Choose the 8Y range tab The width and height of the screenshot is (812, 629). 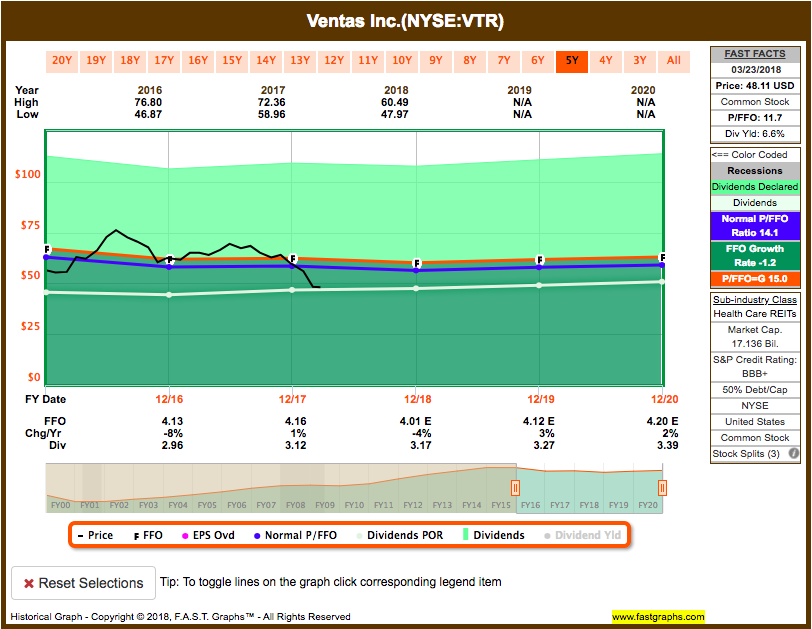coord(470,61)
